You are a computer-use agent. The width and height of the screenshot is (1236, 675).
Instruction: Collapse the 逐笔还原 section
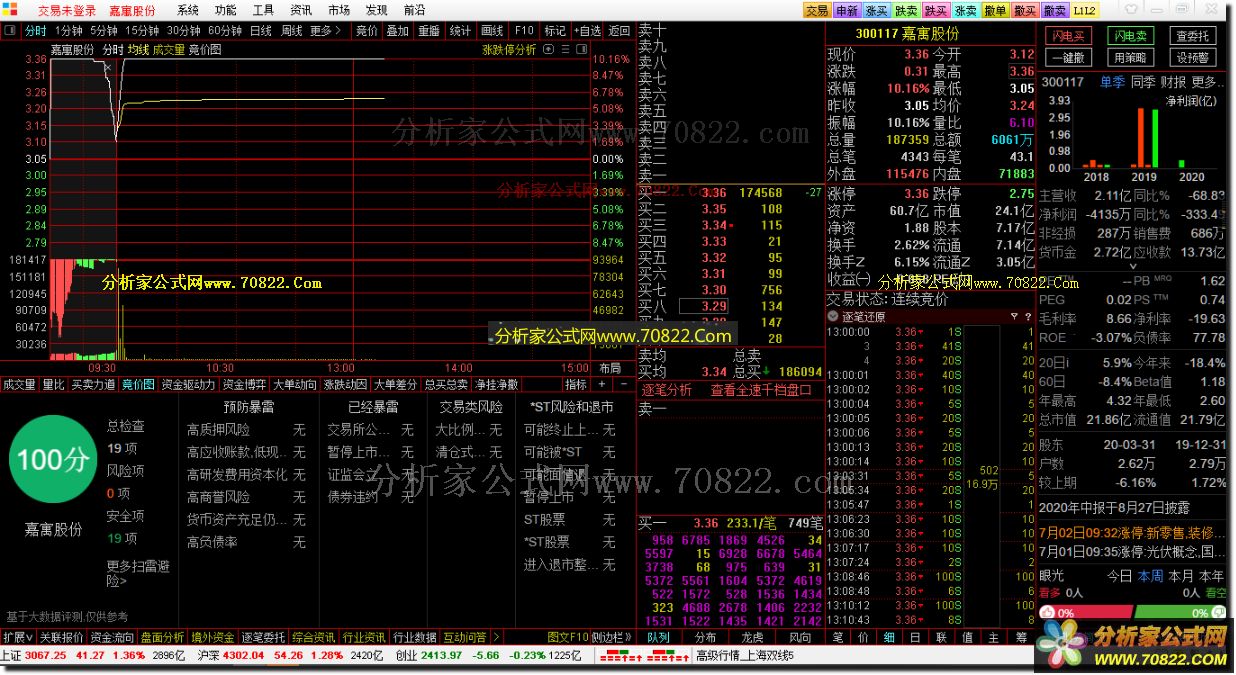coord(833,316)
